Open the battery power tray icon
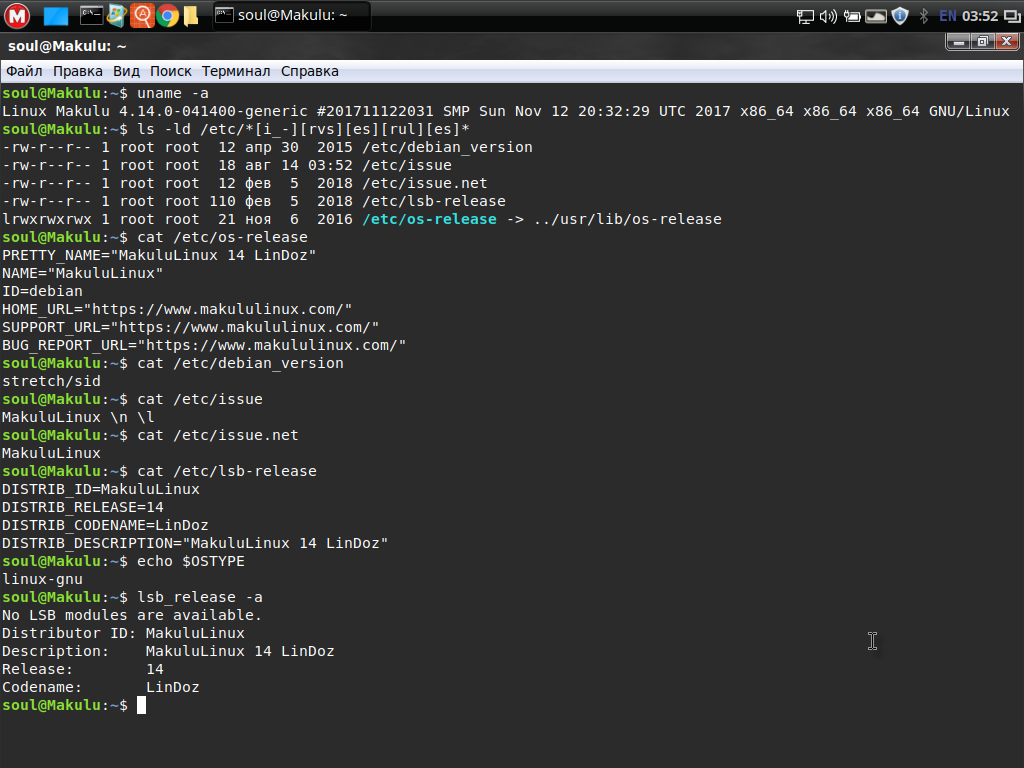The image size is (1024, 768). (852, 16)
